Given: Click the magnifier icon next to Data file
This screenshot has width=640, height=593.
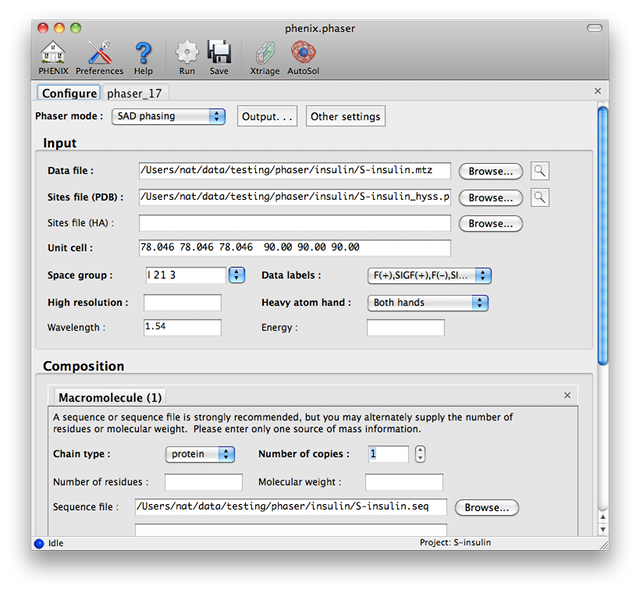Looking at the screenshot, I should coord(540,171).
